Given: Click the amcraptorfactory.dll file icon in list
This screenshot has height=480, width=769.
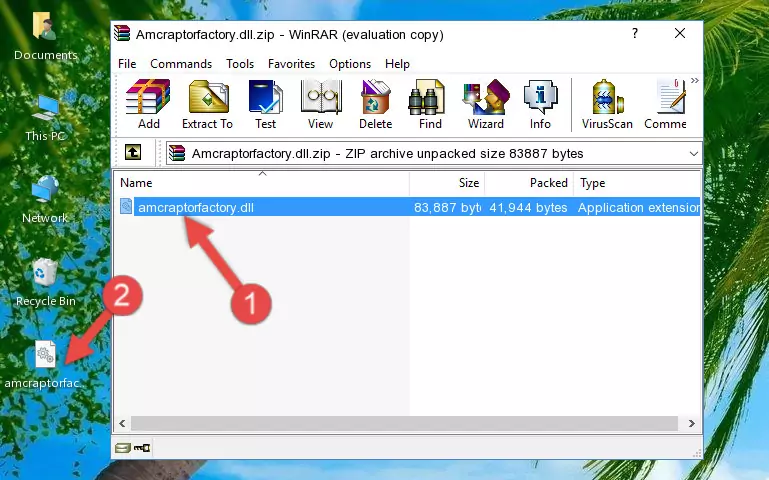Looking at the screenshot, I should 126,206.
